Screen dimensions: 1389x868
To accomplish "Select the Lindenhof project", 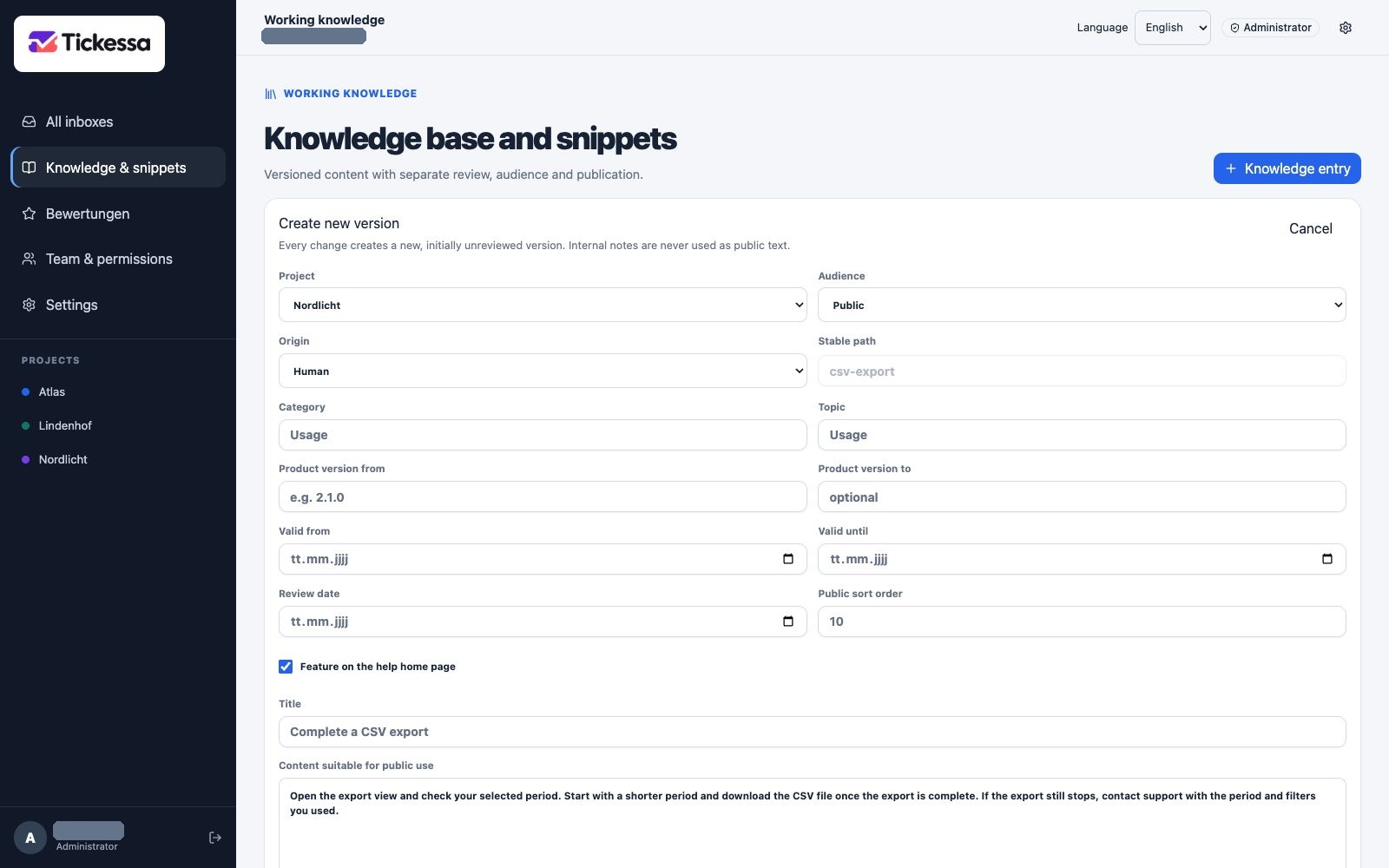I will pyautogui.click(x=118, y=425).
